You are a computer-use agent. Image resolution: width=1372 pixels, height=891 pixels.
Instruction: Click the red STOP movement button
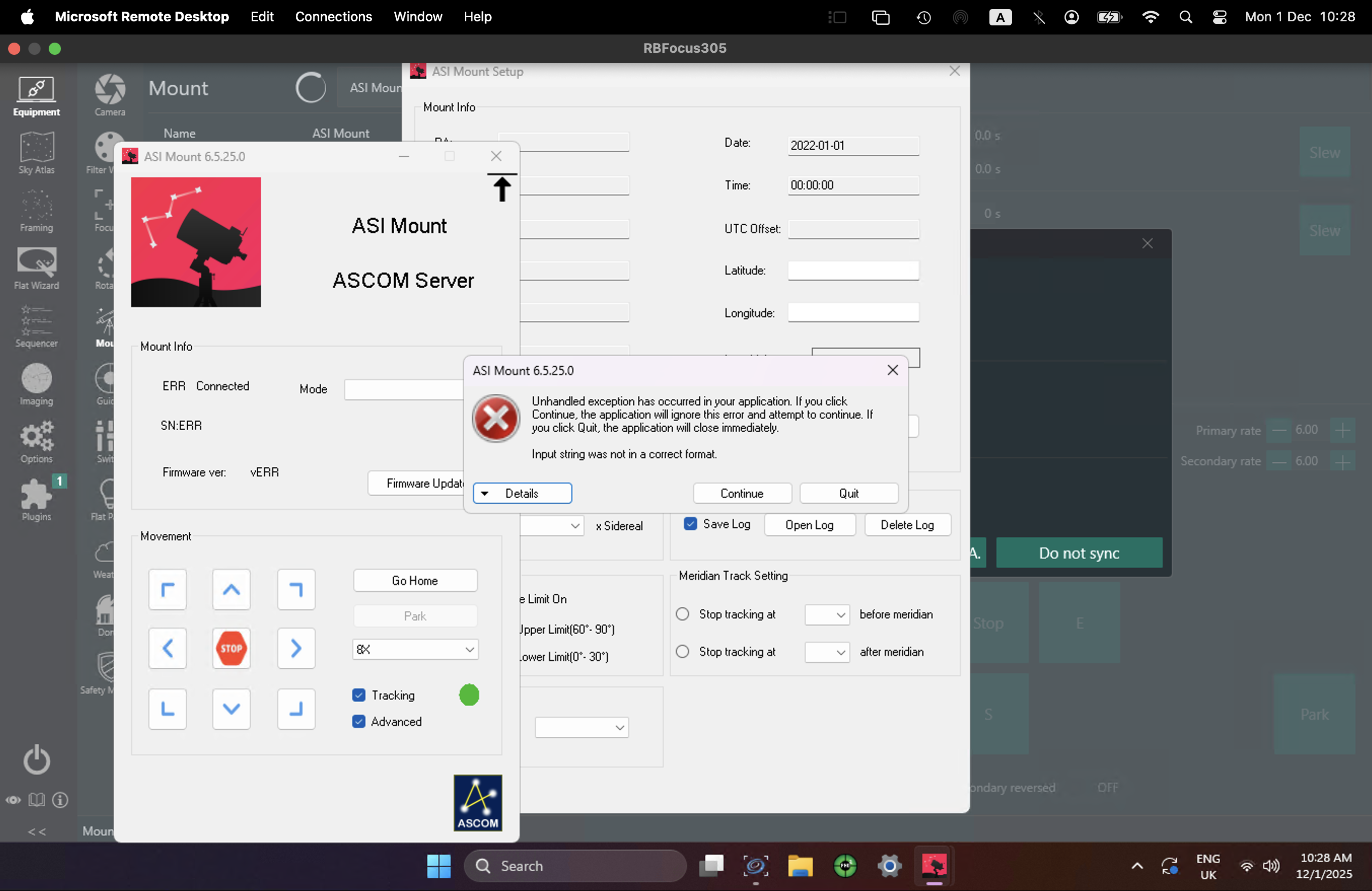click(x=231, y=648)
